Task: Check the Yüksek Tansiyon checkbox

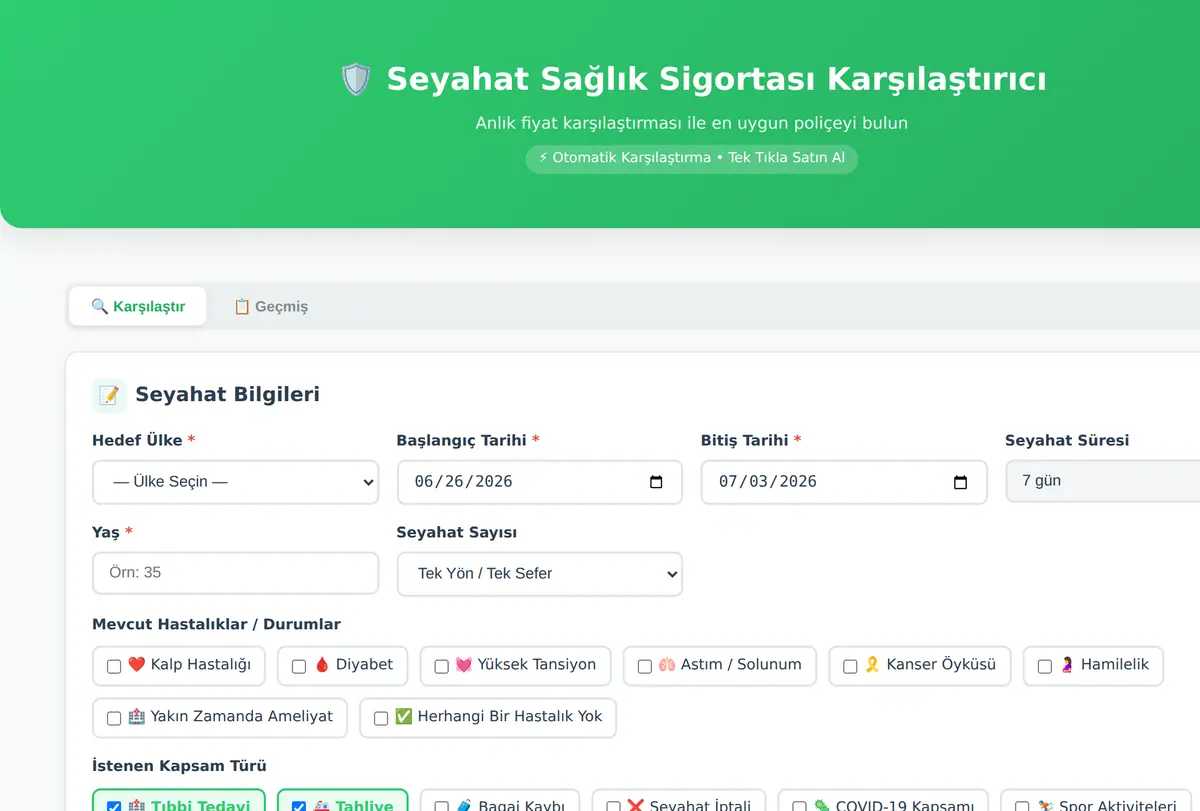Action: click(441, 666)
